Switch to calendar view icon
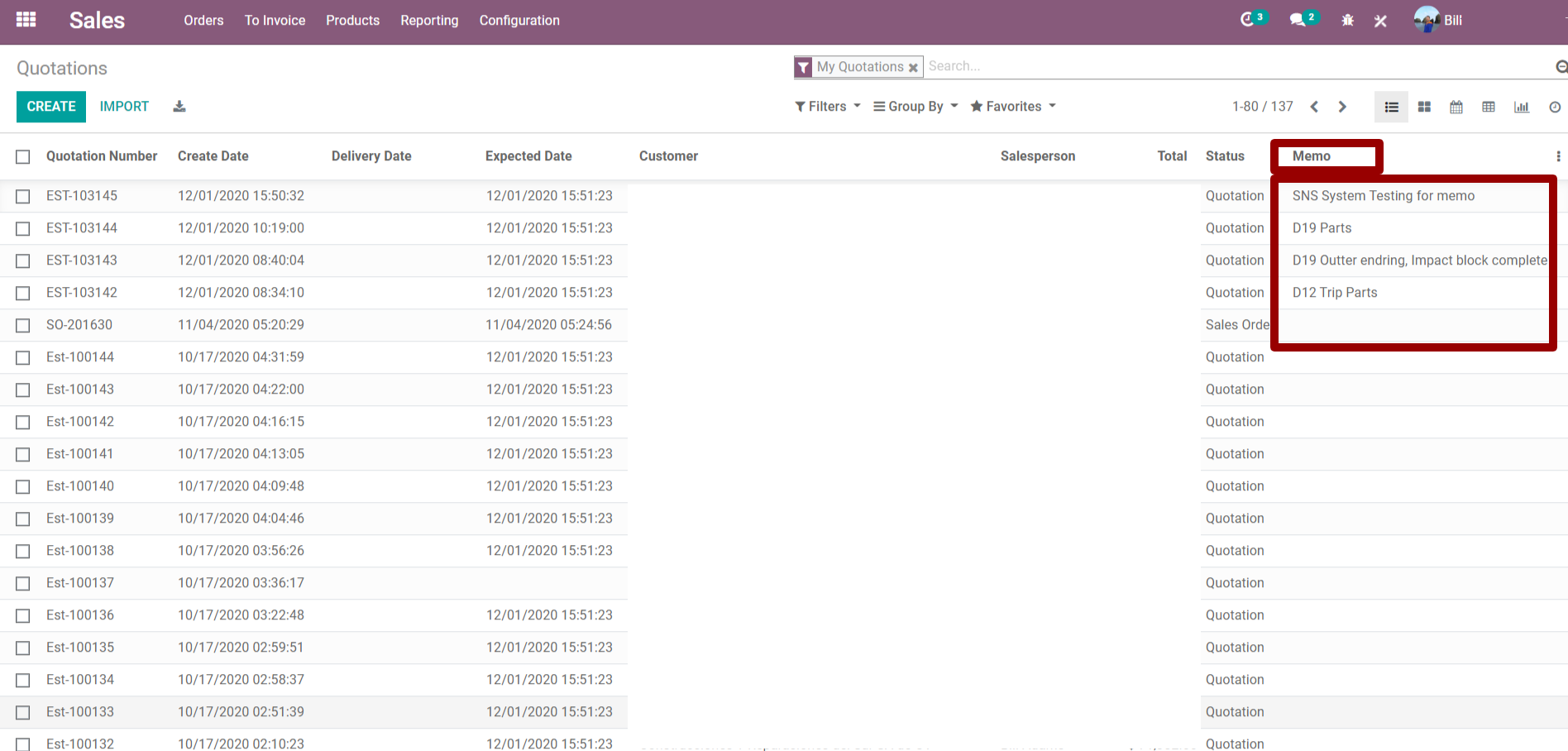The image size is (1568, 751). [x=1456, y=107]
